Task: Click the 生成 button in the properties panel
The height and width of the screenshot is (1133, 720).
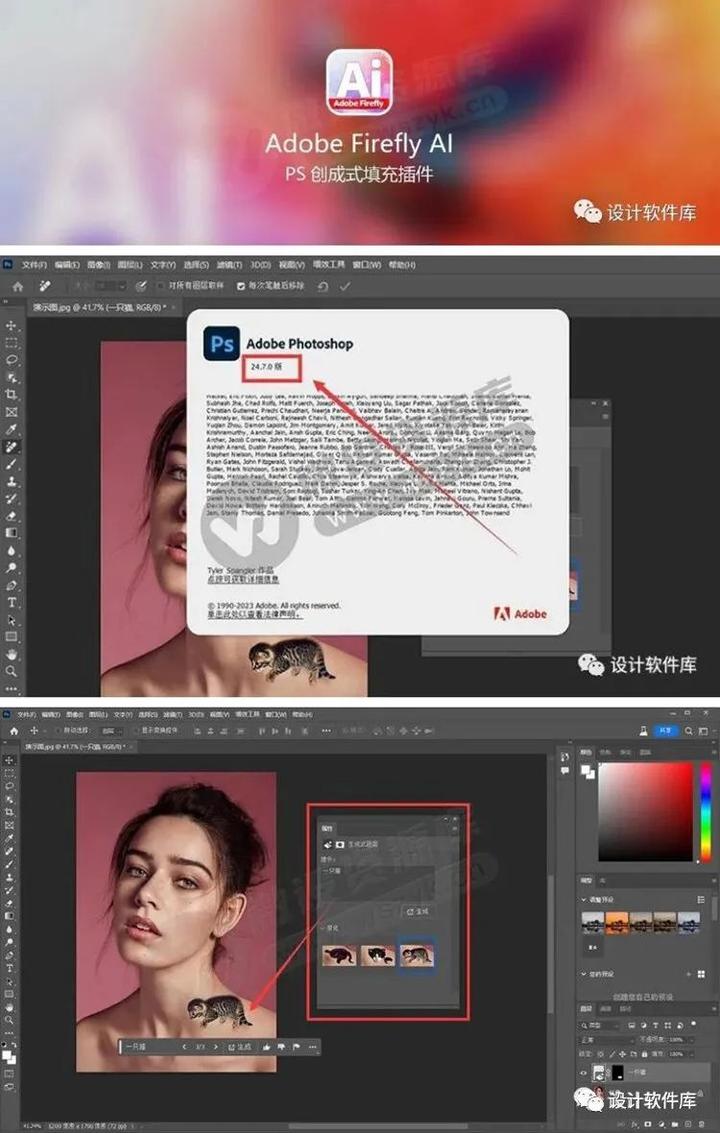Action: click(418, 911)
